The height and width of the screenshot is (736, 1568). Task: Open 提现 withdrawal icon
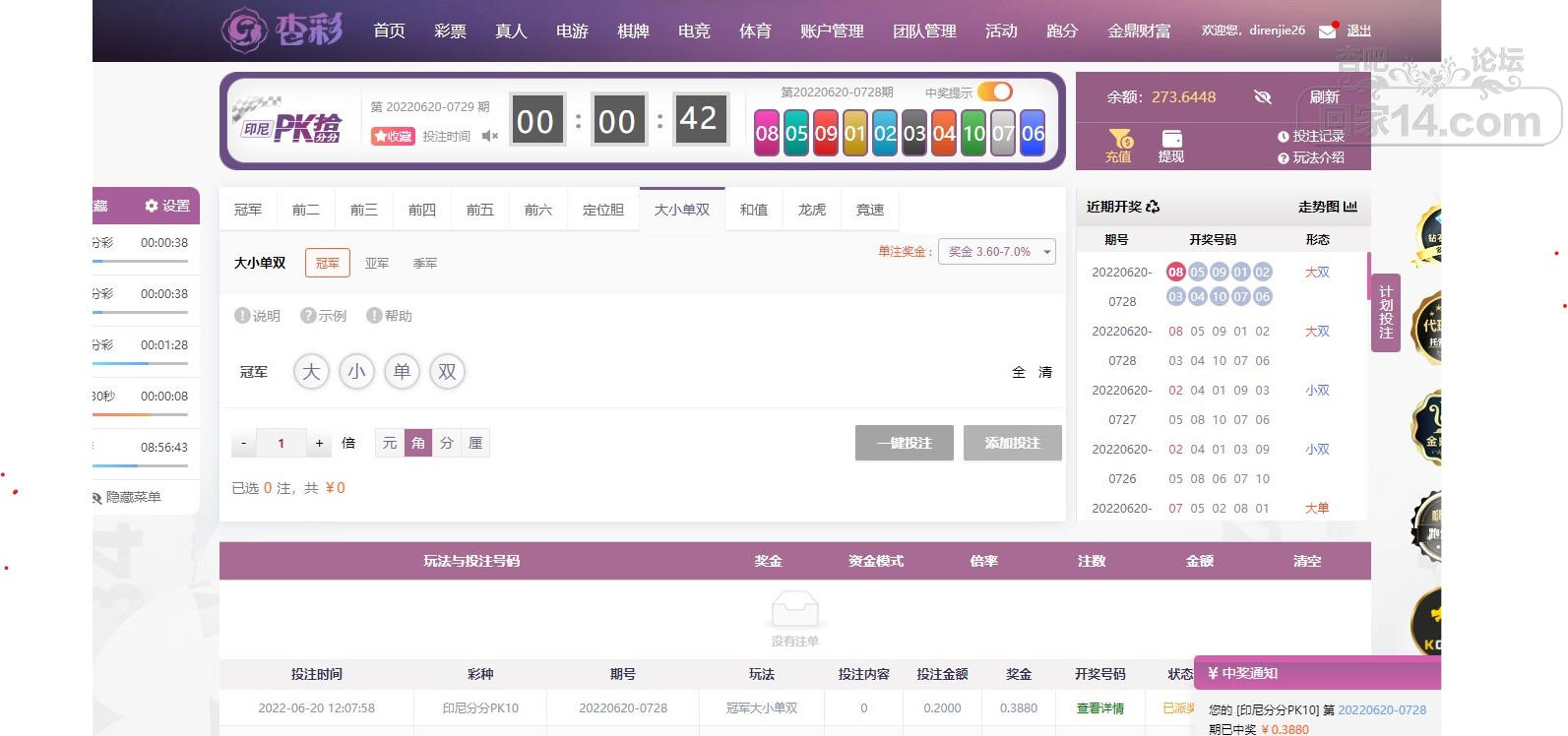[x=1171, y=146]
